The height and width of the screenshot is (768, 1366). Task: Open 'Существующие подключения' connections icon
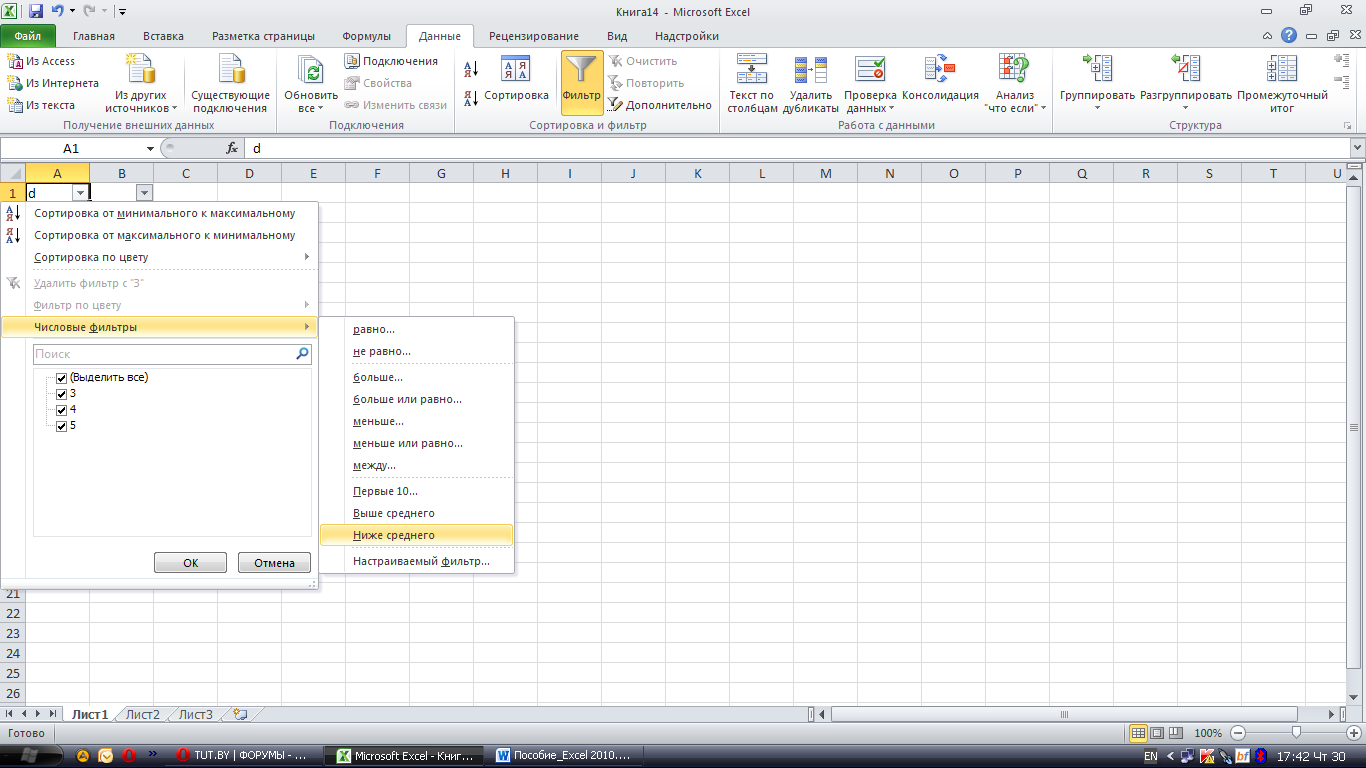(231, 70)
